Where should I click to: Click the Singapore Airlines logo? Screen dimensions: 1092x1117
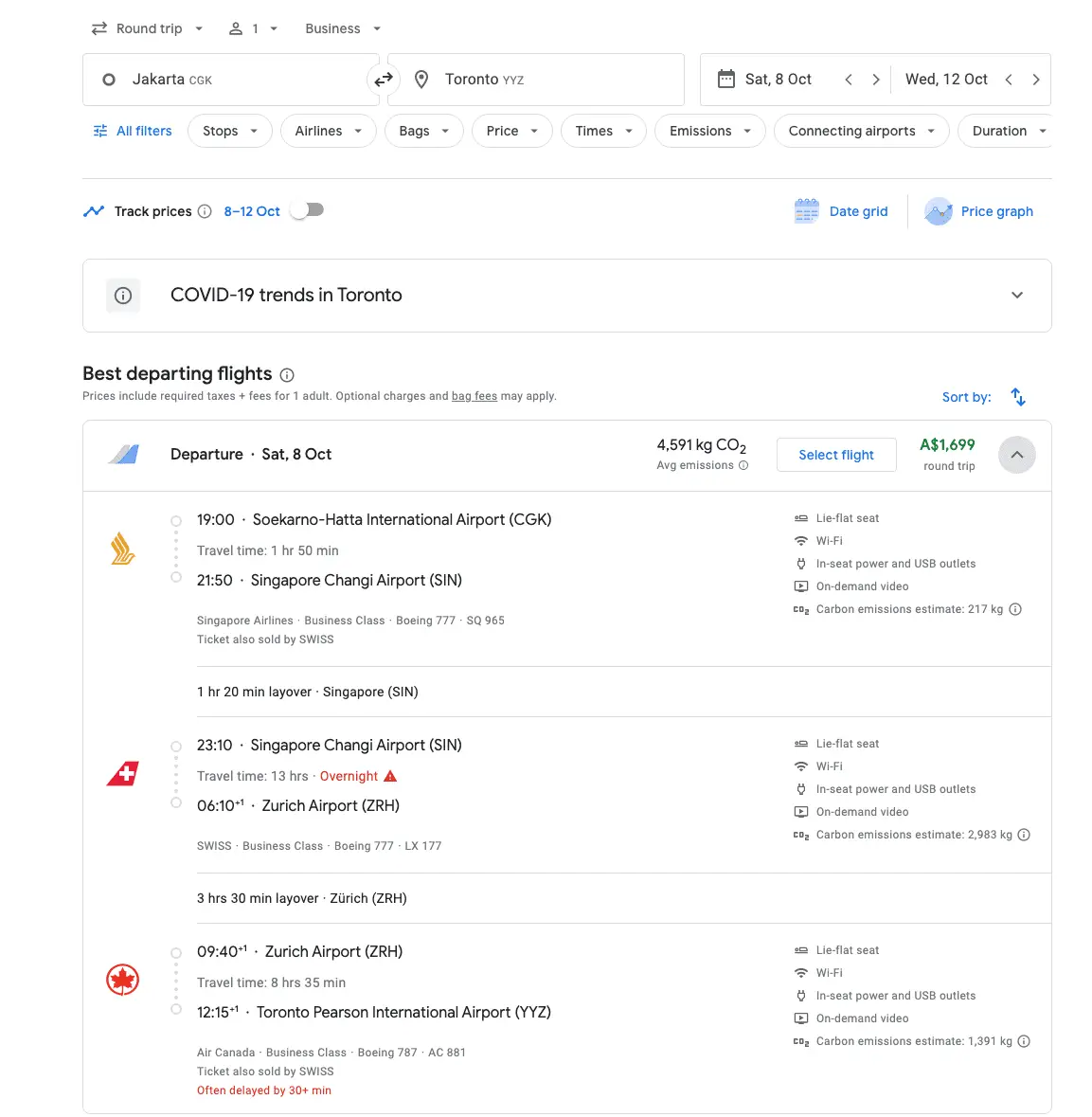pos(122,549)
